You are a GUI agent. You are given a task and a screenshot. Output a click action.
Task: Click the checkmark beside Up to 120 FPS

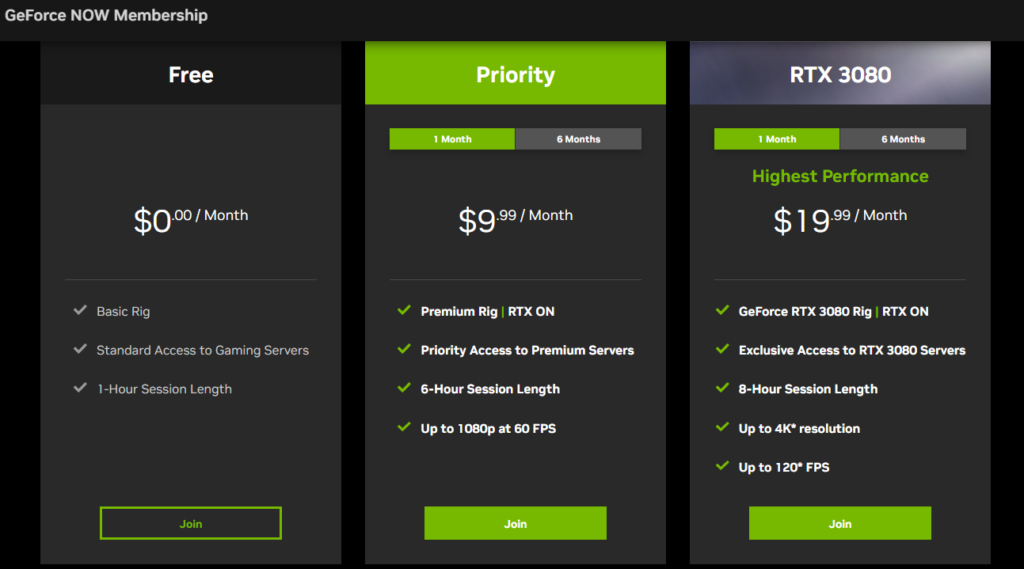(x=722, y=466)
